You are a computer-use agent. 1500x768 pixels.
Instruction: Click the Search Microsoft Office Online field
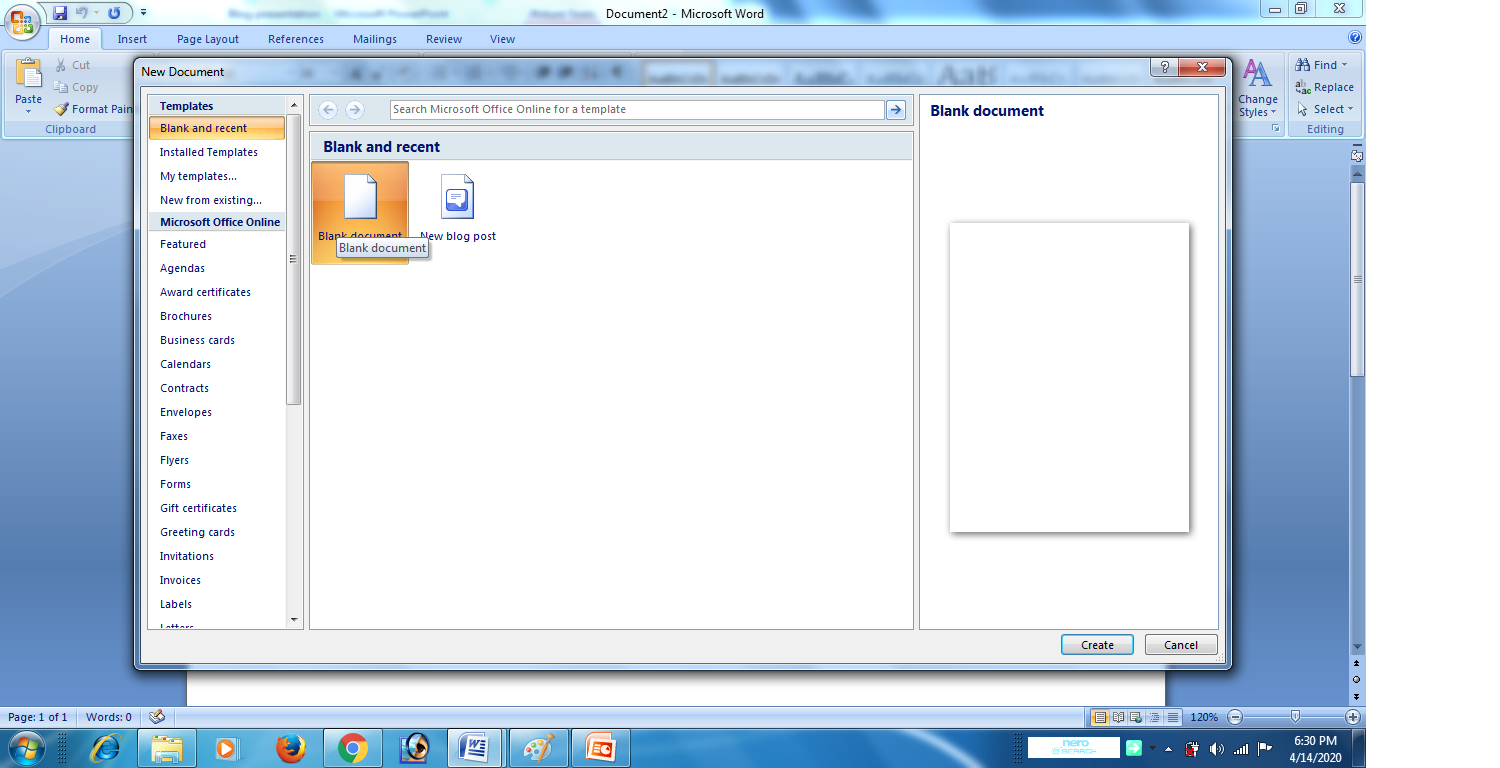tap(637, 109)
